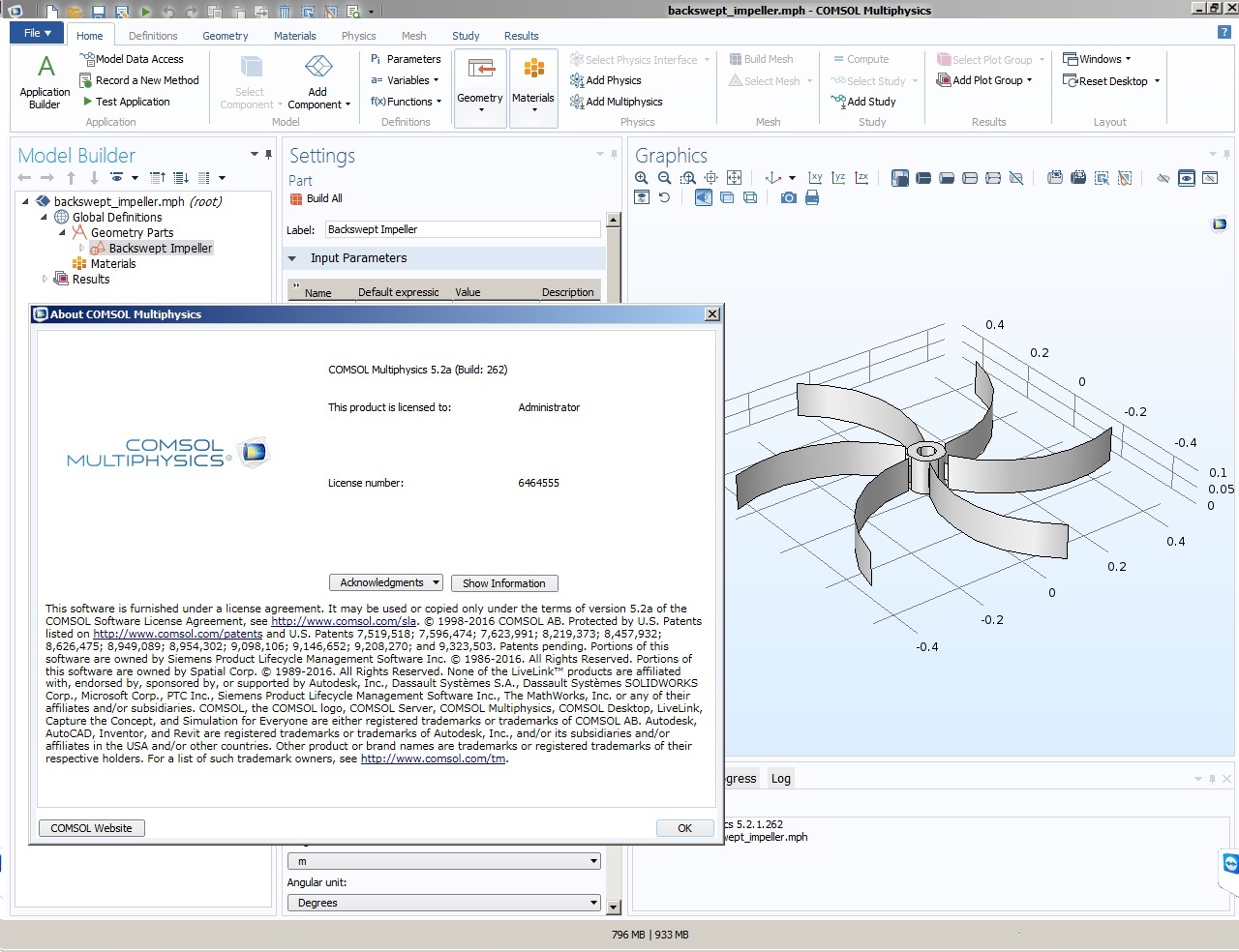Click New file icon in quick access toolbar
1239x952 pixels.
(x=51, y=12)
